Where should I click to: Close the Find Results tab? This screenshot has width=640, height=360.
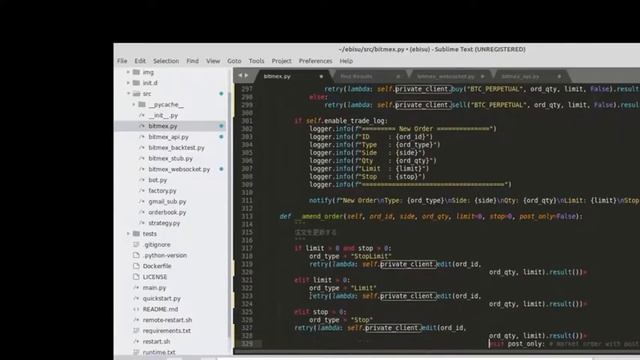click(x=398, y=76)
